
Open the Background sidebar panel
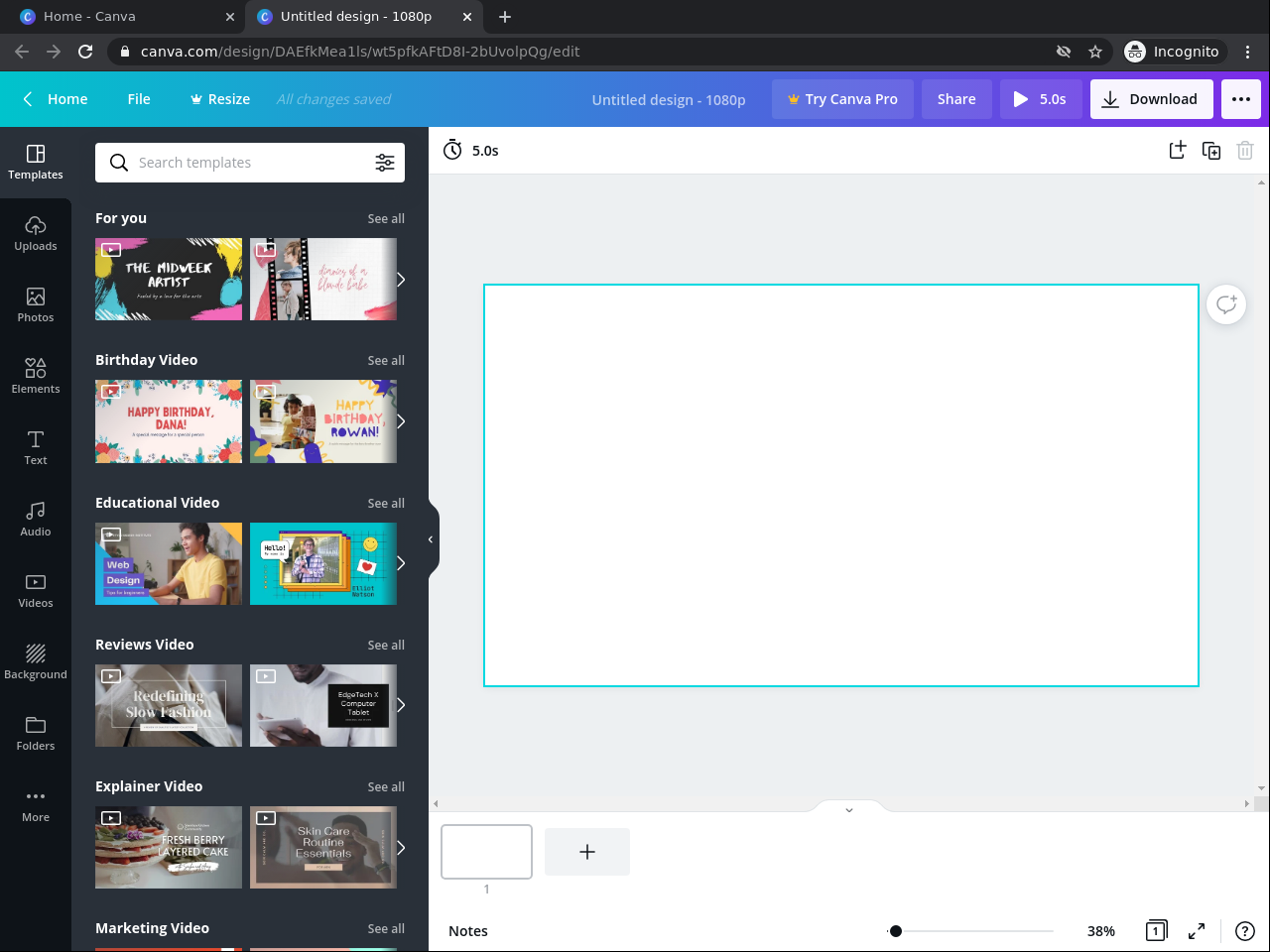36,662
